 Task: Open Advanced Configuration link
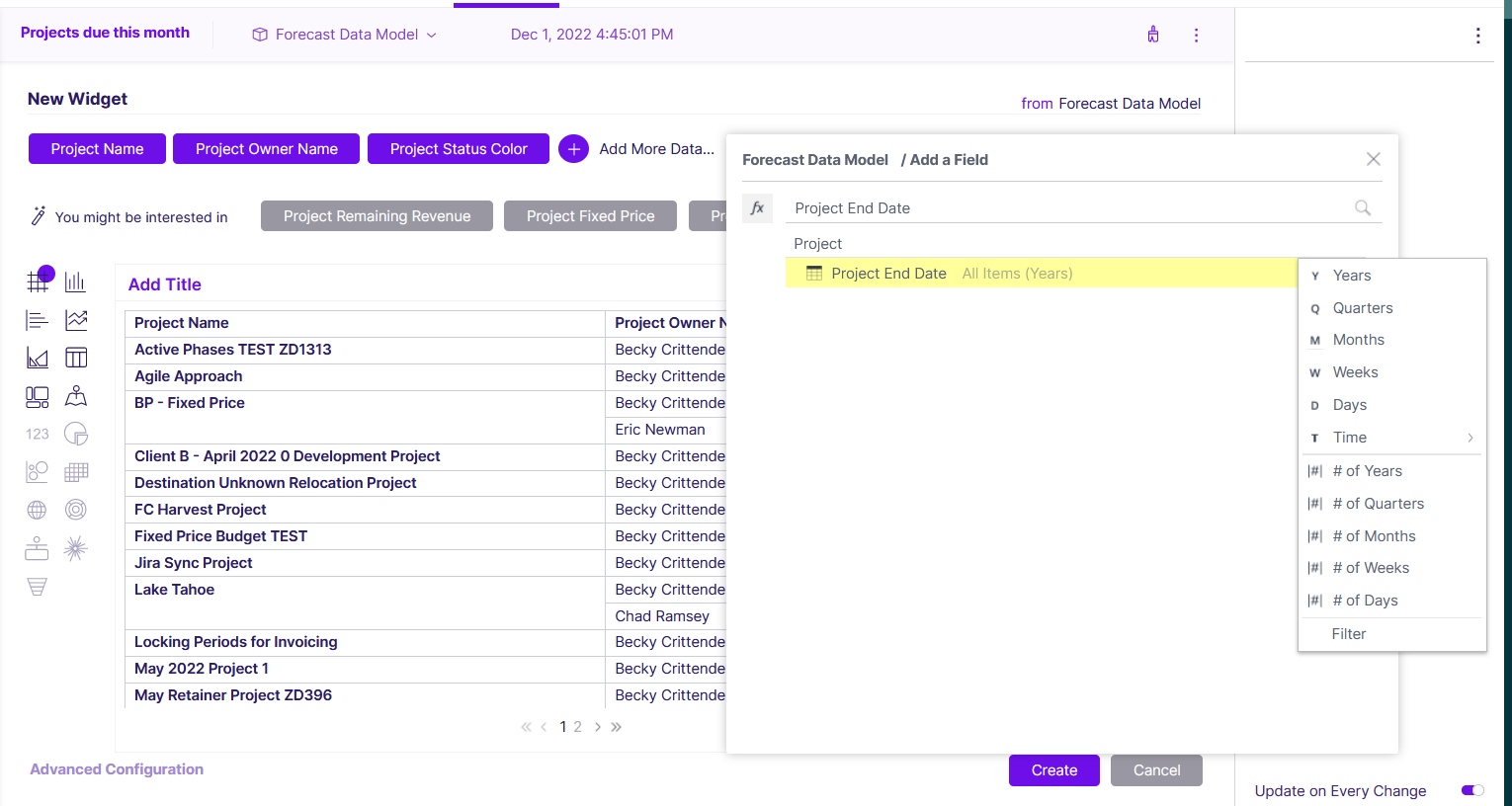pyautogui.click(x=117, y=769)
